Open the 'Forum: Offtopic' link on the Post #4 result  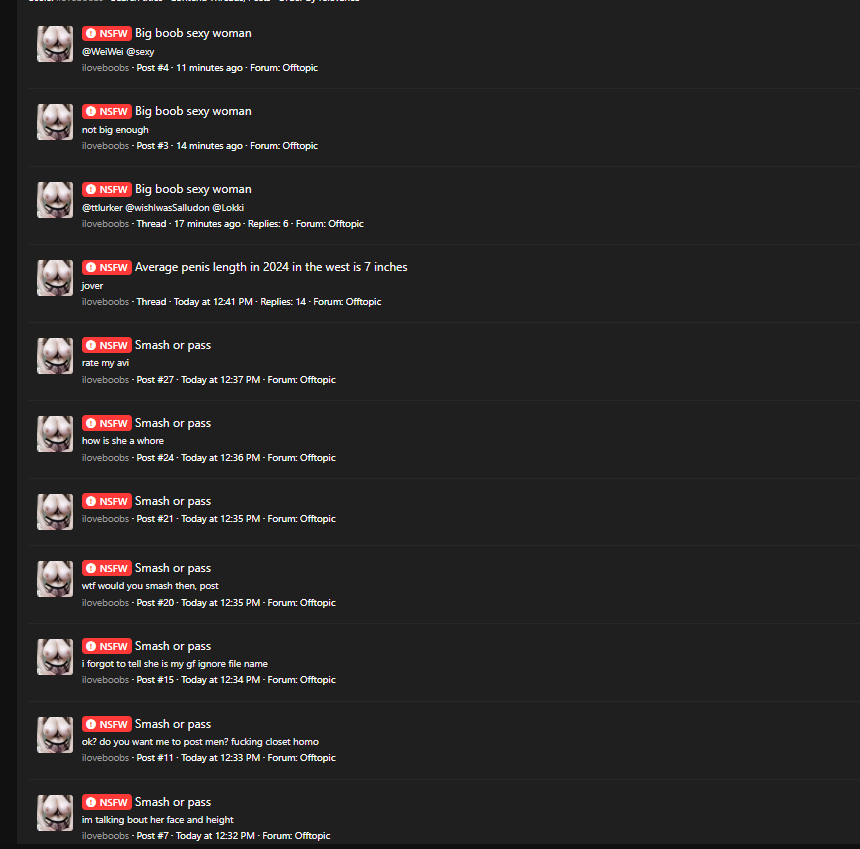tap(284, 68)
